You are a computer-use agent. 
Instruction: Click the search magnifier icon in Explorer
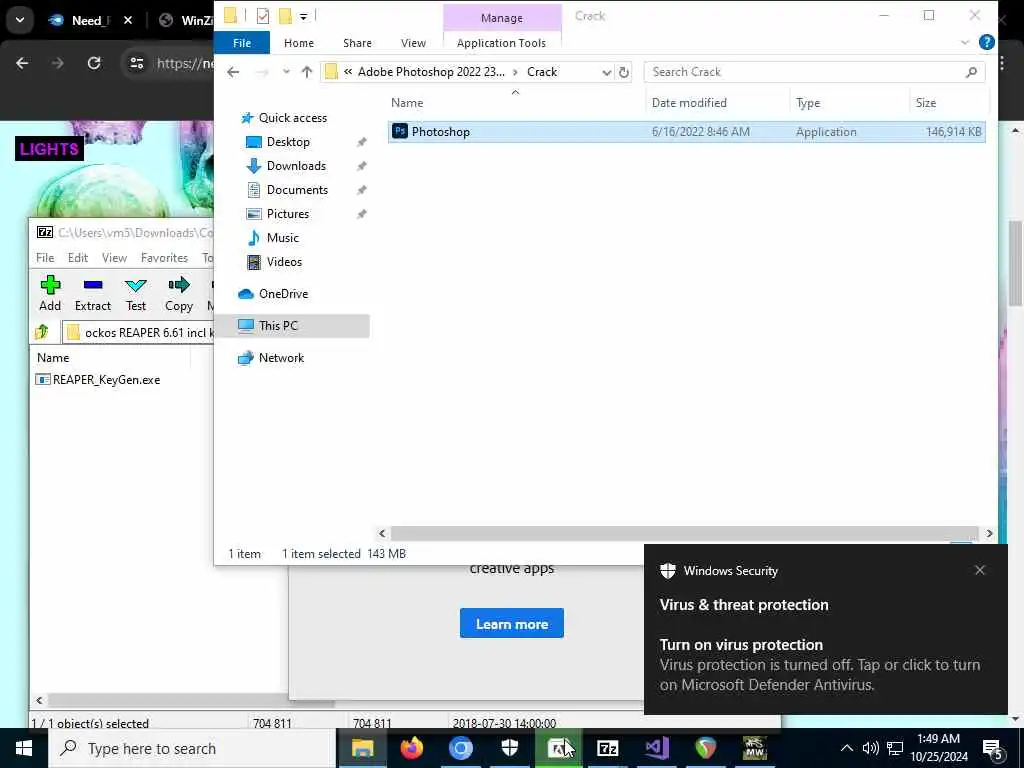(971, 72)
